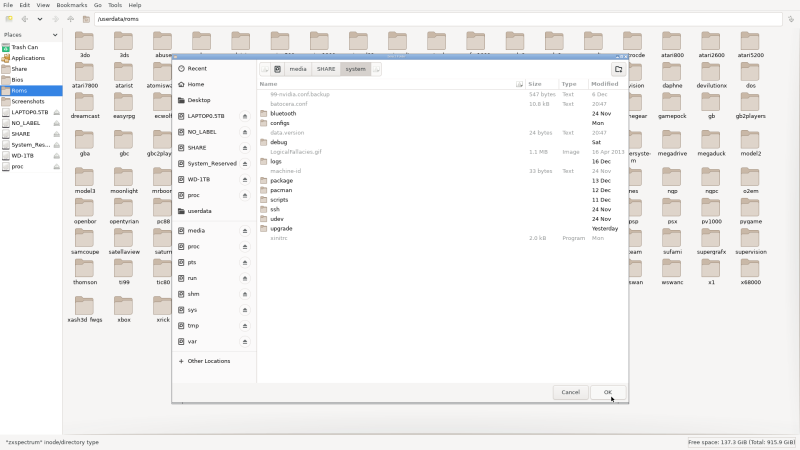The height and width of the screenshot is (450, 800).
Task: Unmount media in dialog sidebar
Action: [245, 231]
